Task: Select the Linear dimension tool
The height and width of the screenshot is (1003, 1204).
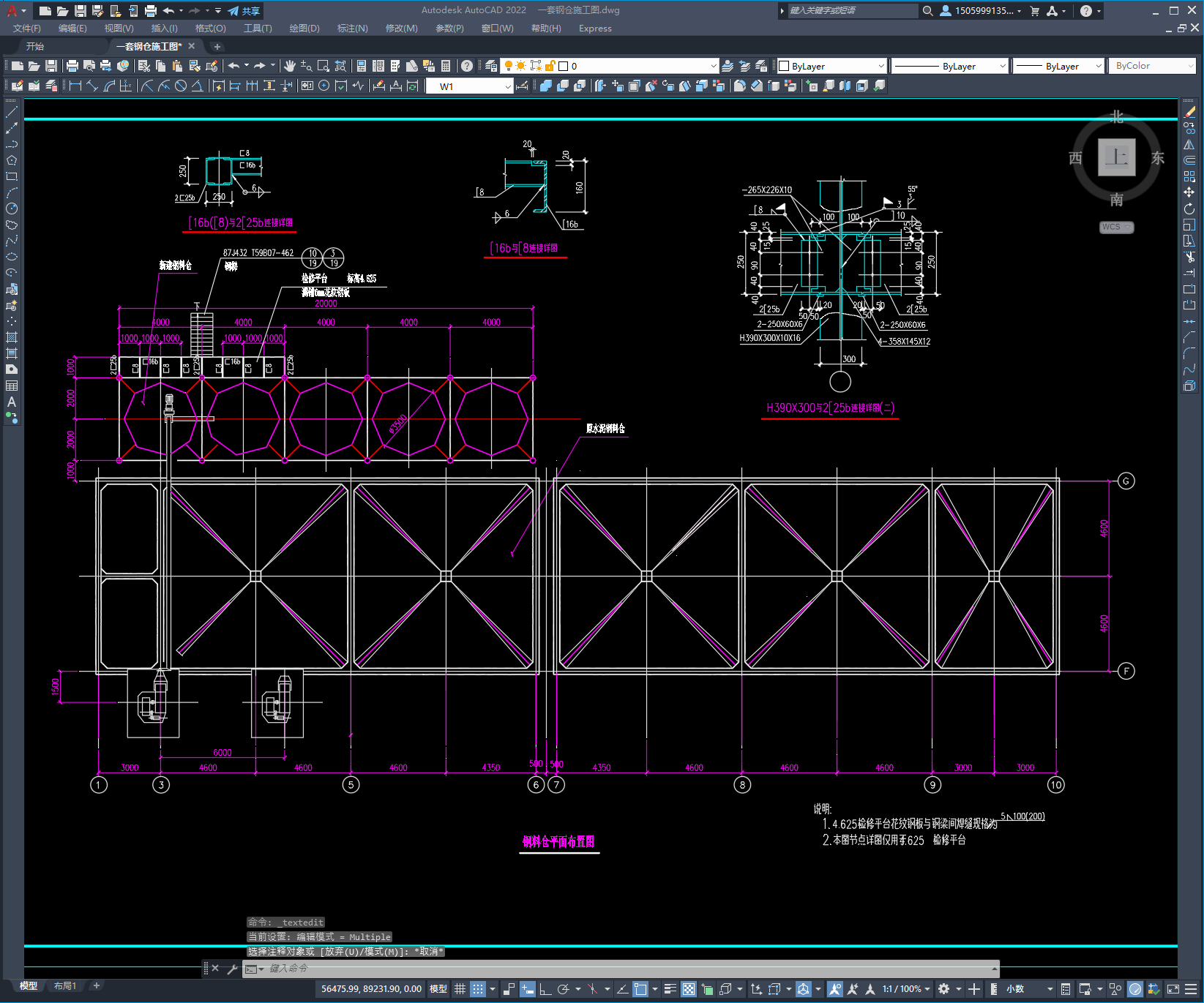Action: [x=75, y=86]
